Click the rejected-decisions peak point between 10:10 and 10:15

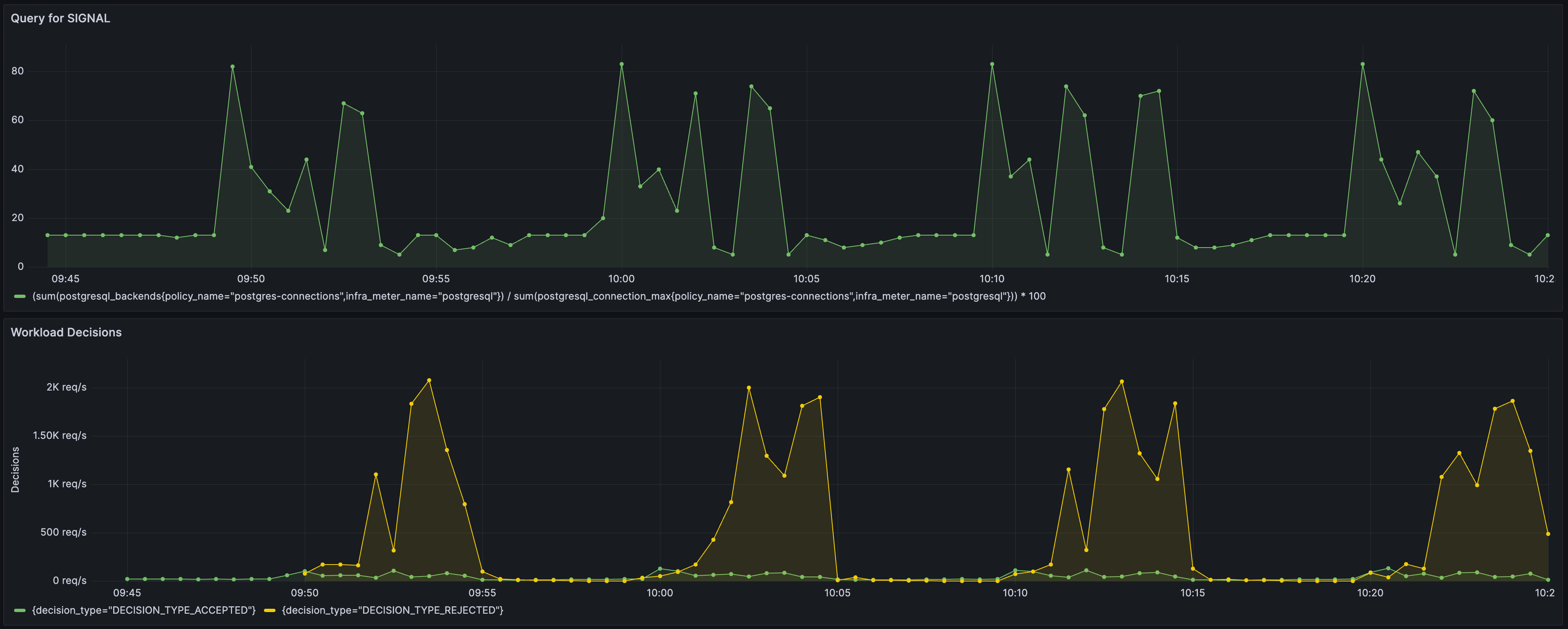(1122, 382)
